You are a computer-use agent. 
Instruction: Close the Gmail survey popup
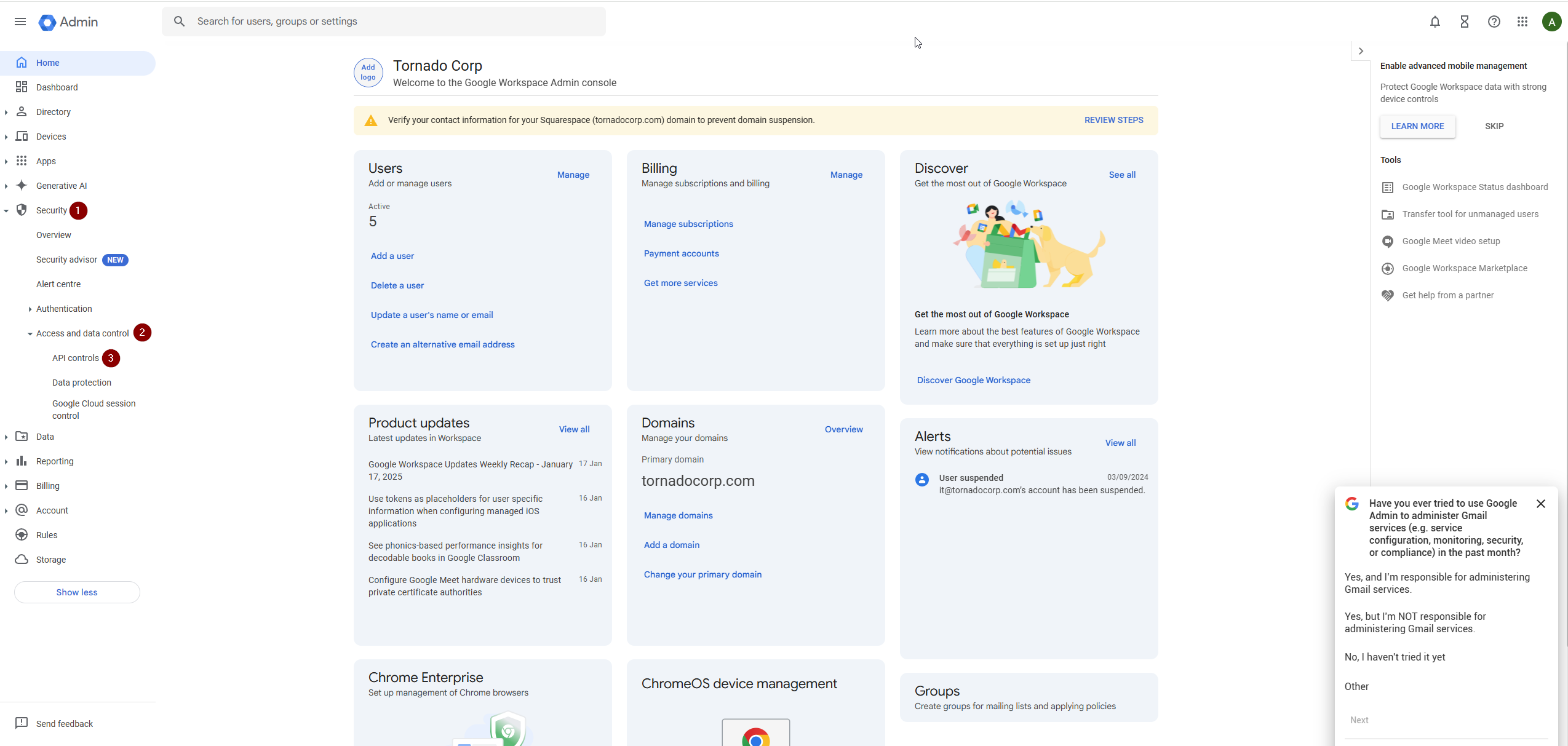pyautogui.click(x=1540, y=504)
